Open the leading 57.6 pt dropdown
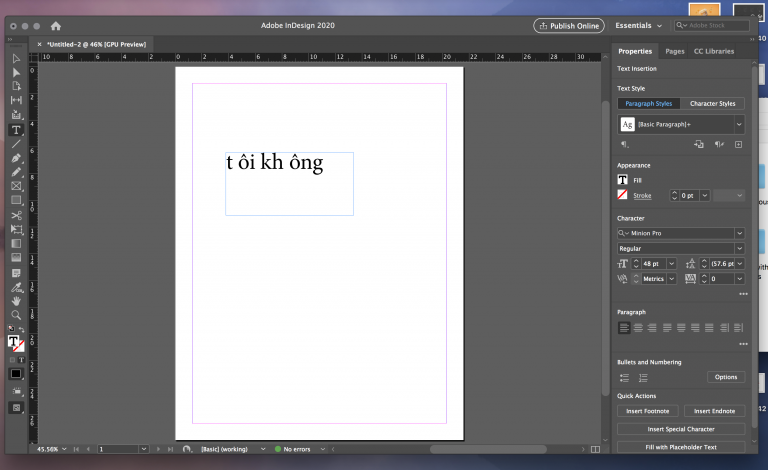 (x=740, y=263)
